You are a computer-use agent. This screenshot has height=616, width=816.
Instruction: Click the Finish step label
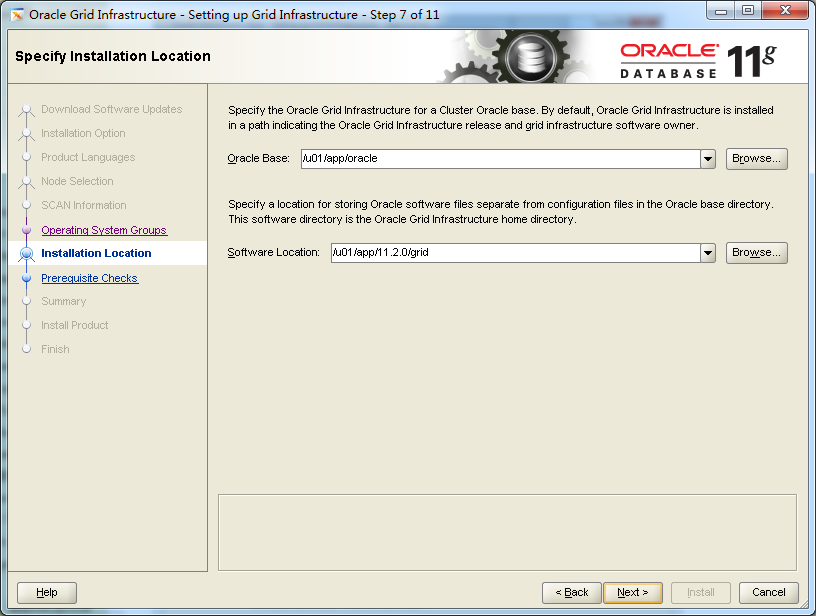(x=55, y=349)
